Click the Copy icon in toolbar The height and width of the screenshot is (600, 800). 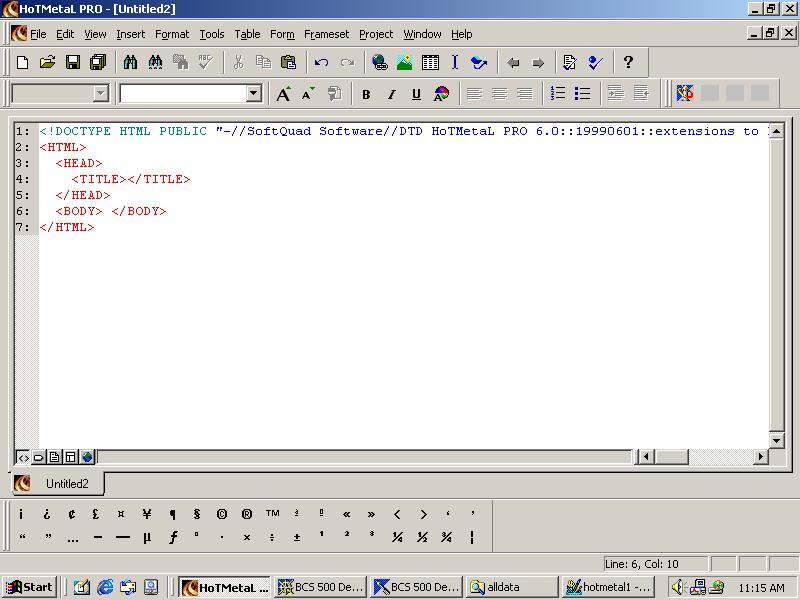[263, 63]
